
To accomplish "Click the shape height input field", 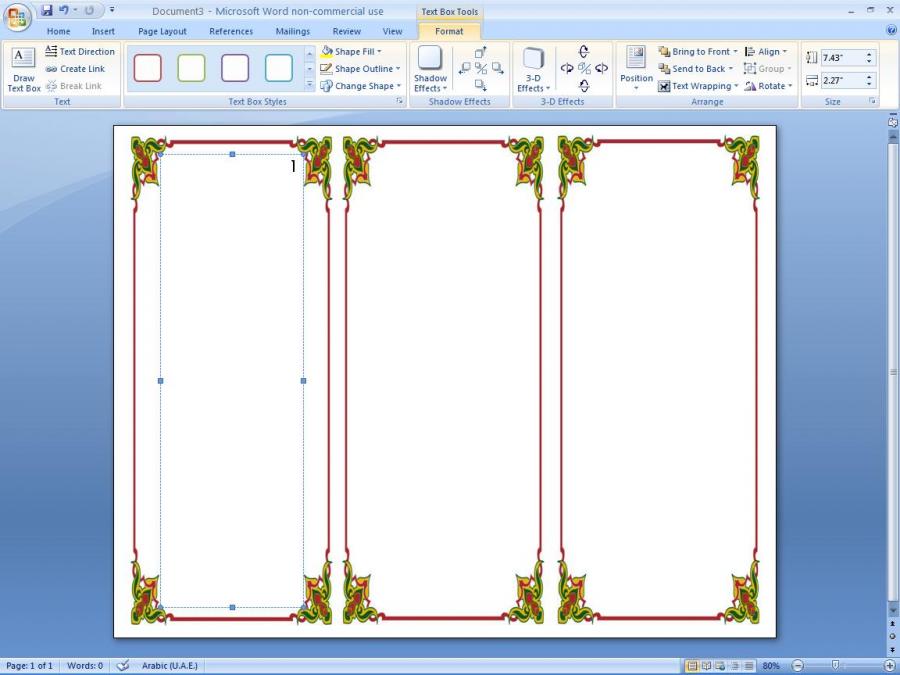I will [842, 58].
